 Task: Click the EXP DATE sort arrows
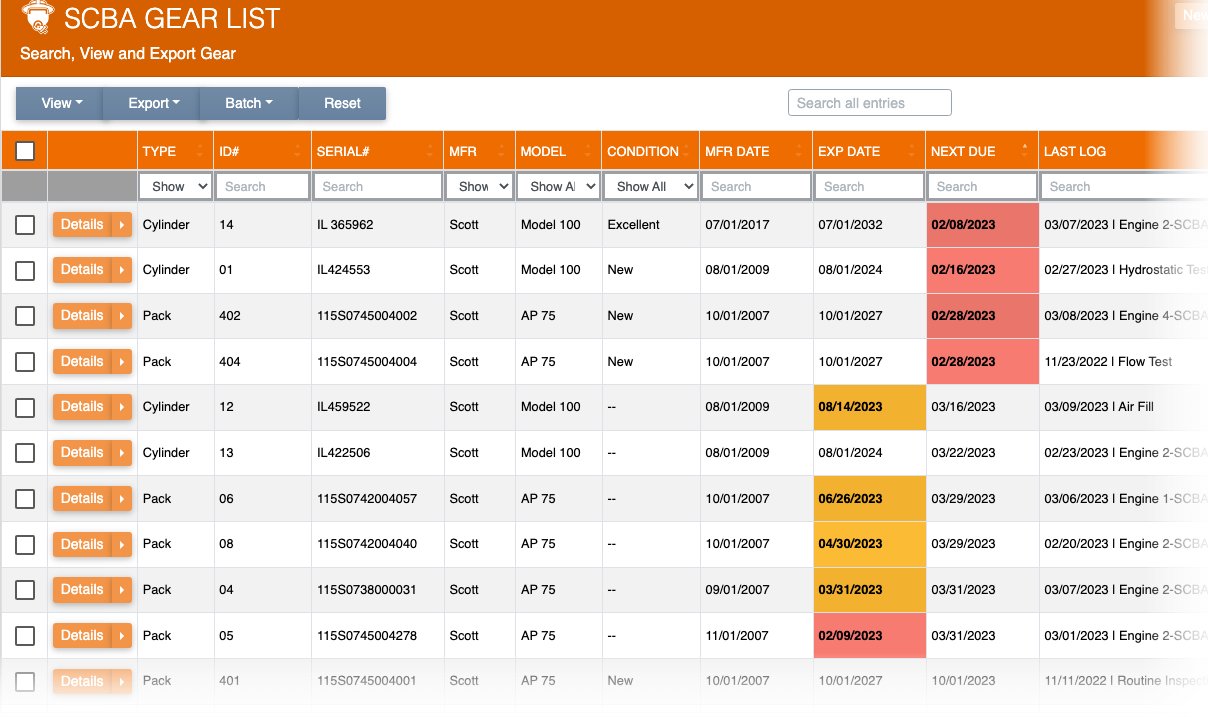[912, 151]
